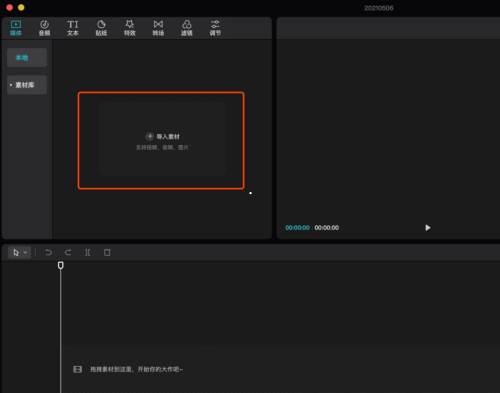The height and width of the screenshot is (393, 500).
Task: Open the 转场 transitions tab
Action: point(158,28)
